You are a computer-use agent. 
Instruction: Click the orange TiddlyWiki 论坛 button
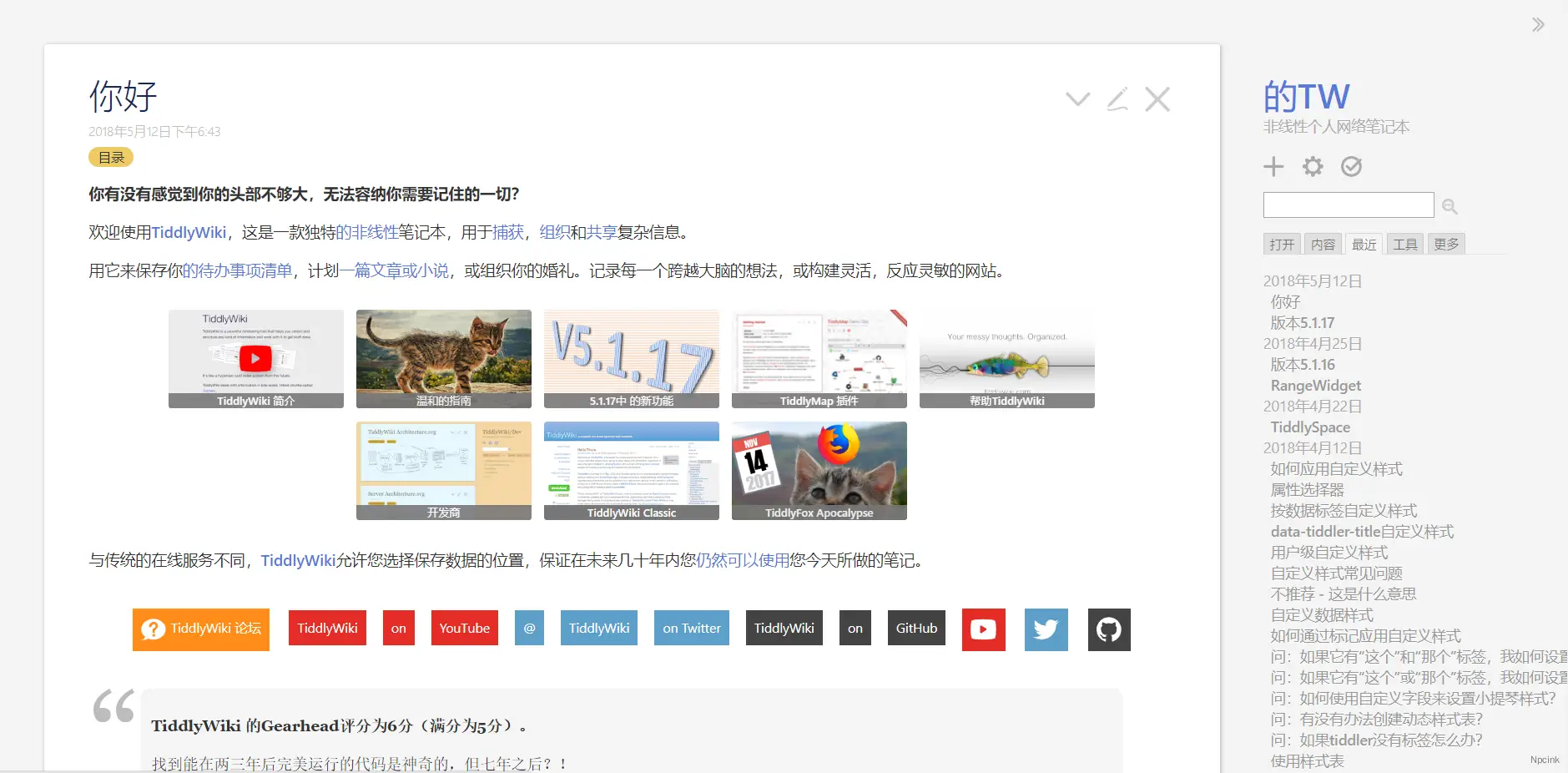(x=201, y=629)
